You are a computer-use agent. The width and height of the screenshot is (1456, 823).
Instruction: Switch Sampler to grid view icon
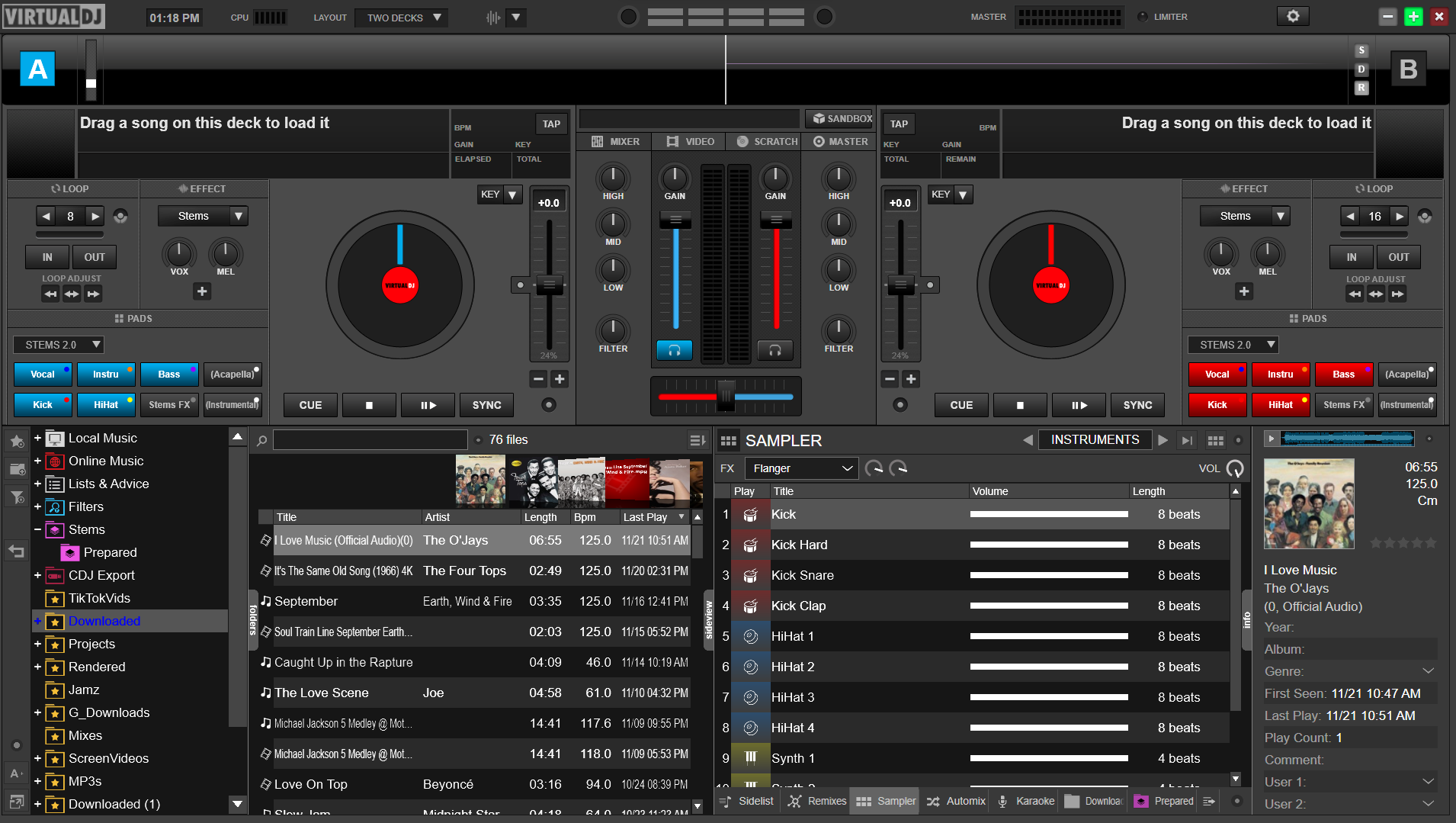point(1215,440)
